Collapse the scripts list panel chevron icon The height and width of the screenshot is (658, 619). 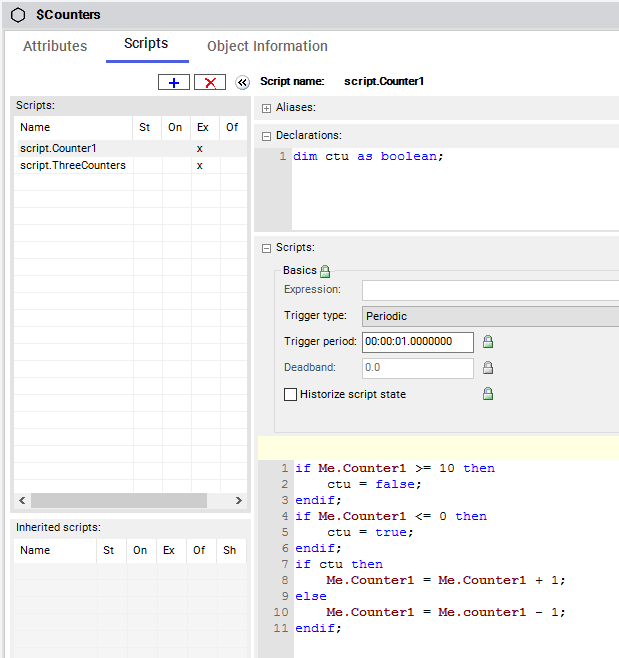click(242, 83)
